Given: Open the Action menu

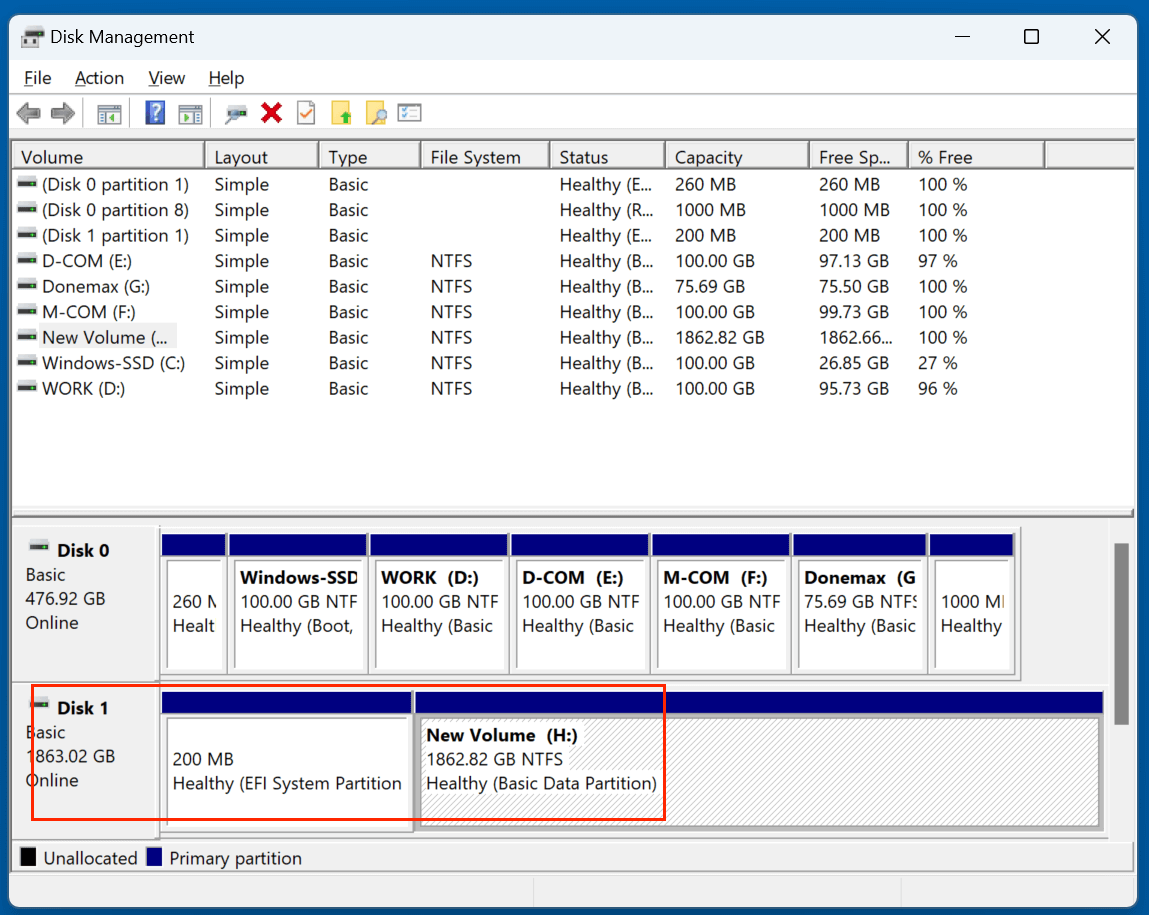Looking at the screenshot, I should (99, 78).
